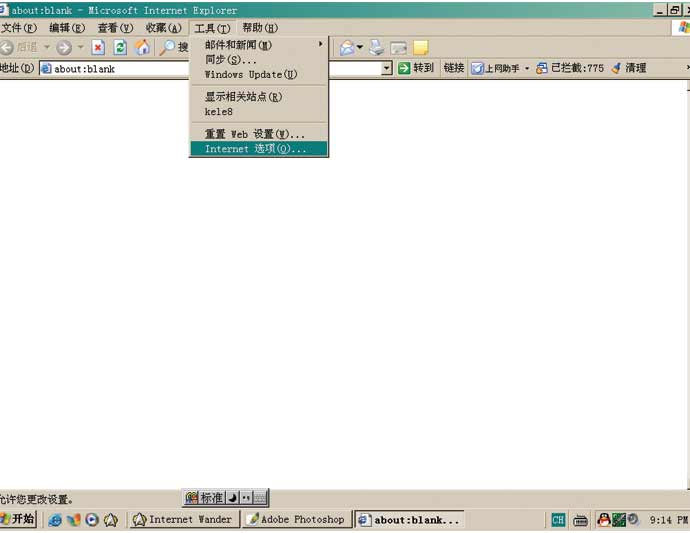
Task: Open Internet 选项(O)... from the menu
Action: tap(259, 149)
